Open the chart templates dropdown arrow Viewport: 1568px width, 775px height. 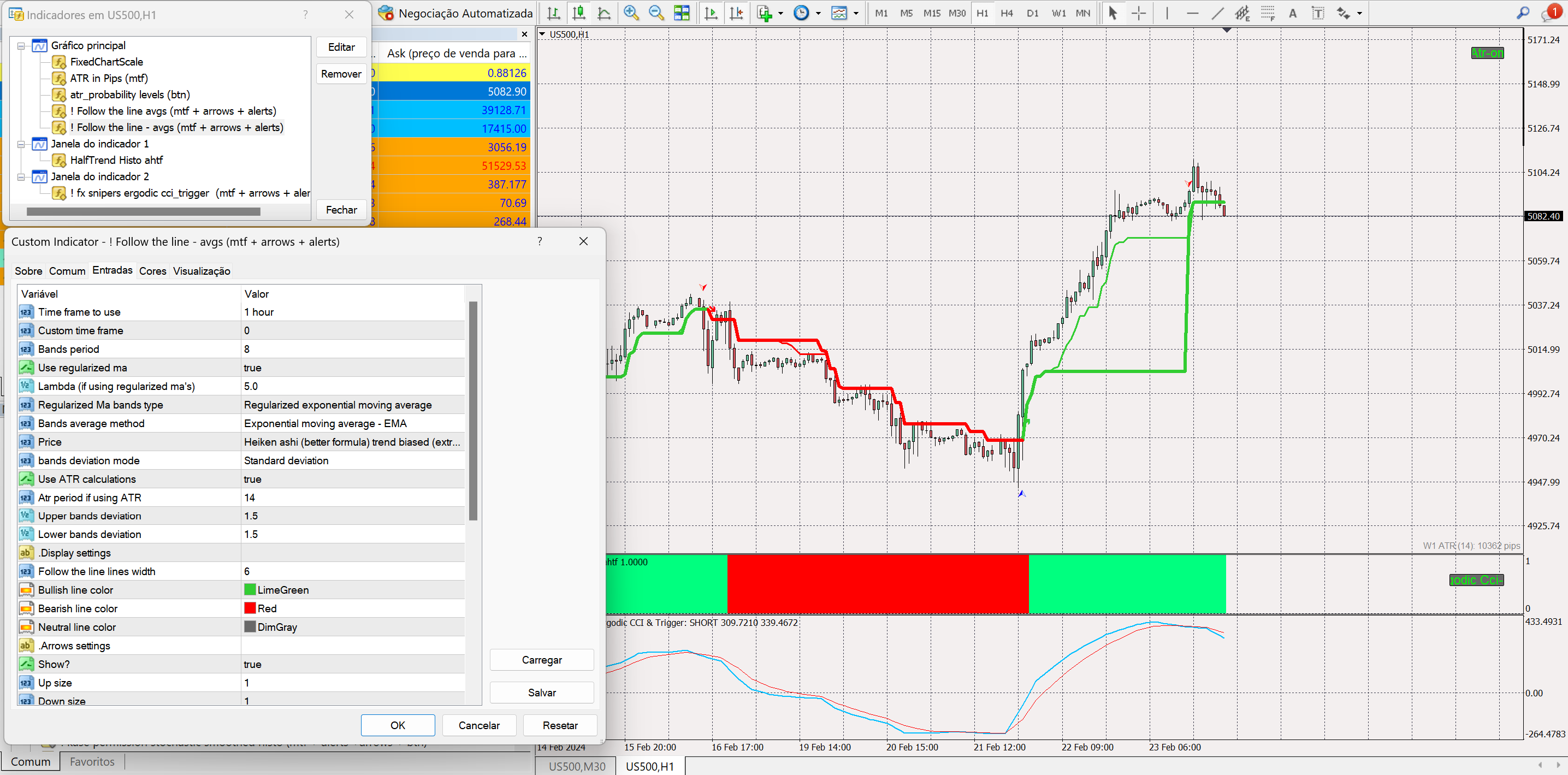tap(856, 13)
